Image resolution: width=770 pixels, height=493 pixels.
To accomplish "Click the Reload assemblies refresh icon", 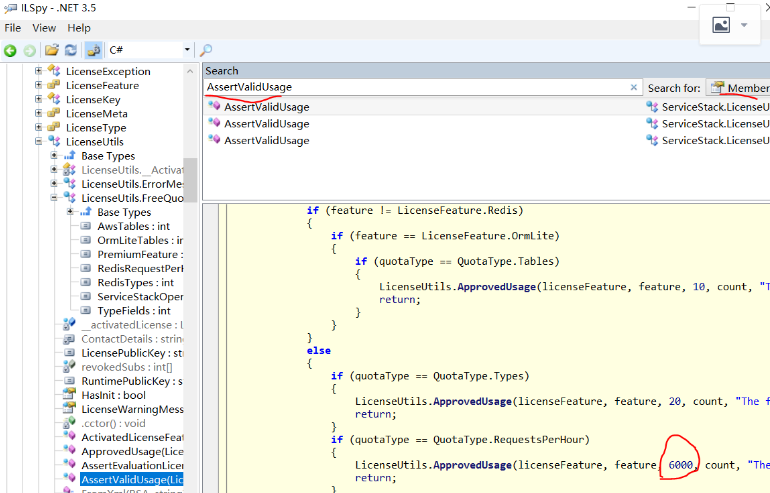I will pyautogui.click(x=70, y=50).
